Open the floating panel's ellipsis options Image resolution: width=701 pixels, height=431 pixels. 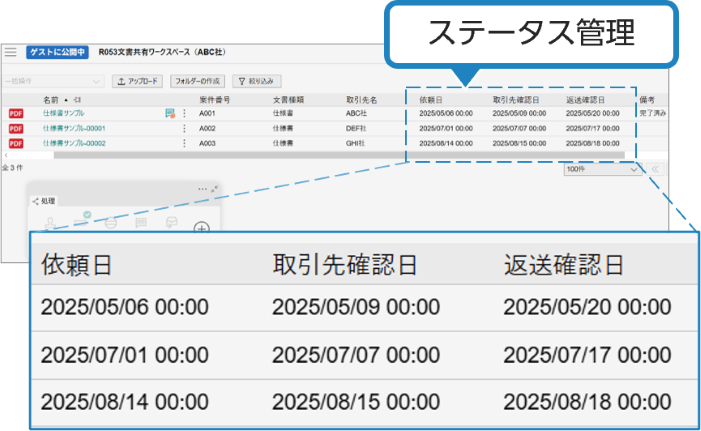202,189
